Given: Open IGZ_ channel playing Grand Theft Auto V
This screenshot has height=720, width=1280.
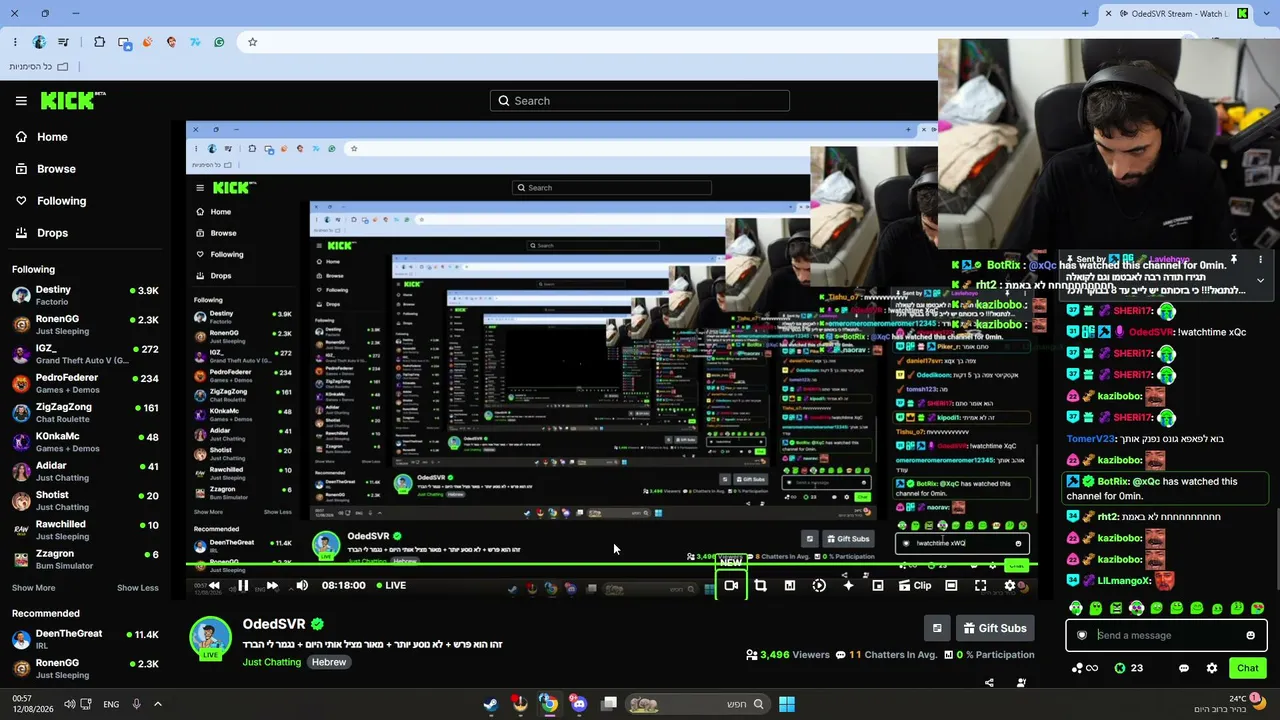Looking at the screenshot, I should [85, 354].
